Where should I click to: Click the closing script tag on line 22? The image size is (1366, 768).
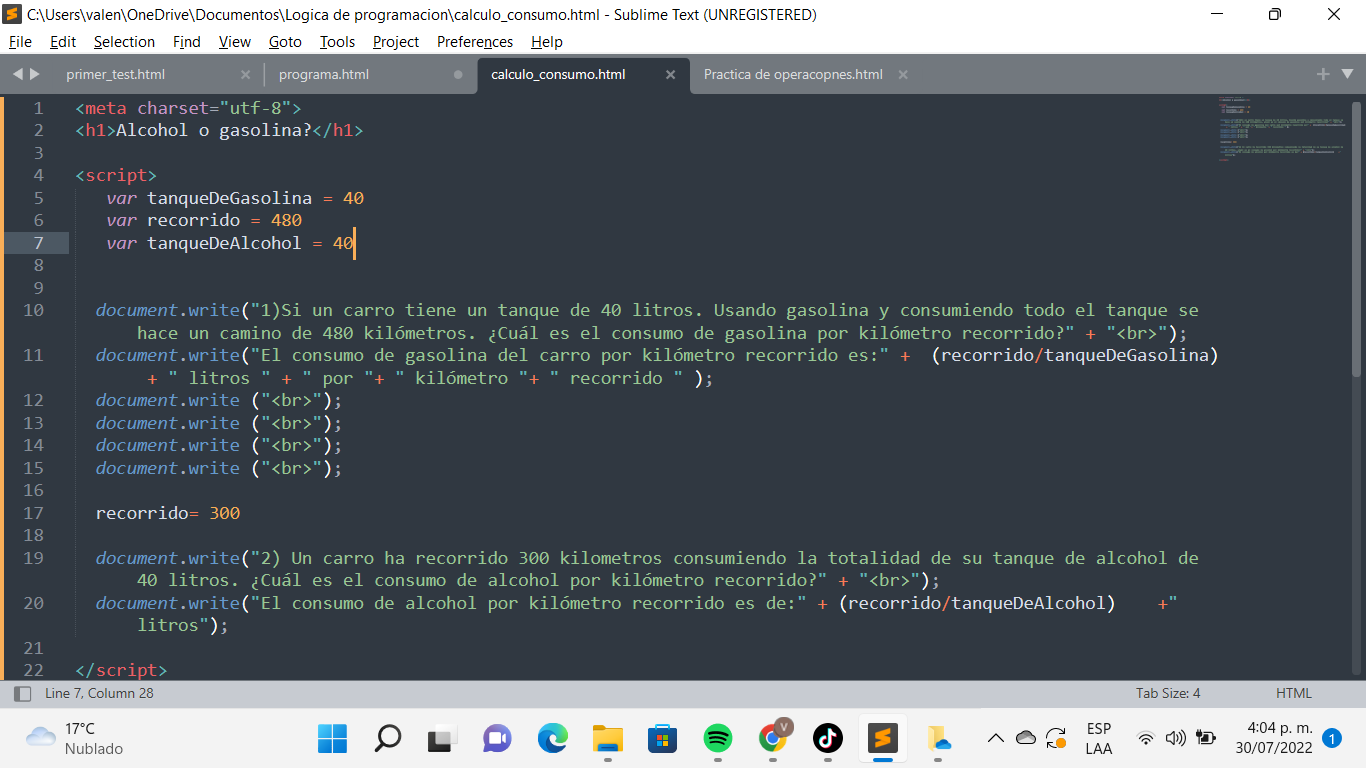point(121,670)
